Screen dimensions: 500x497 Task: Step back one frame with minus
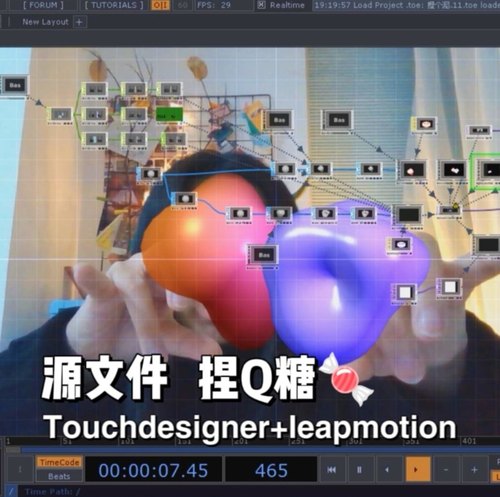coord(446,470)
